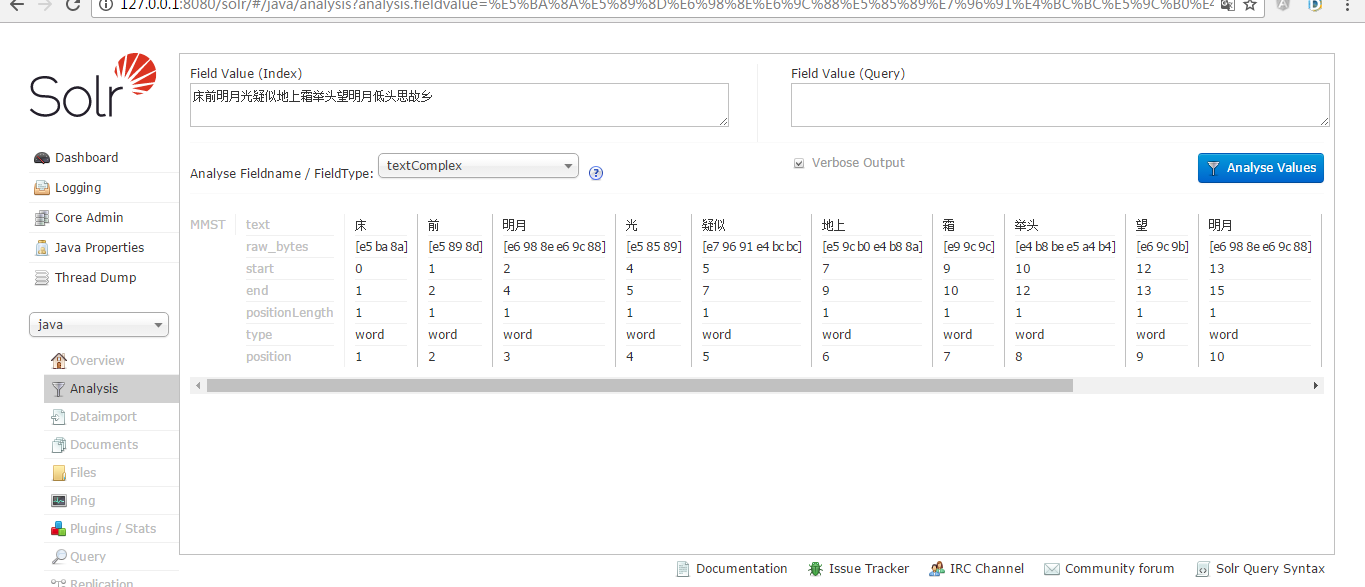
Task: Click inside the Field Value (Query) text area
Action: [1060, 104]
